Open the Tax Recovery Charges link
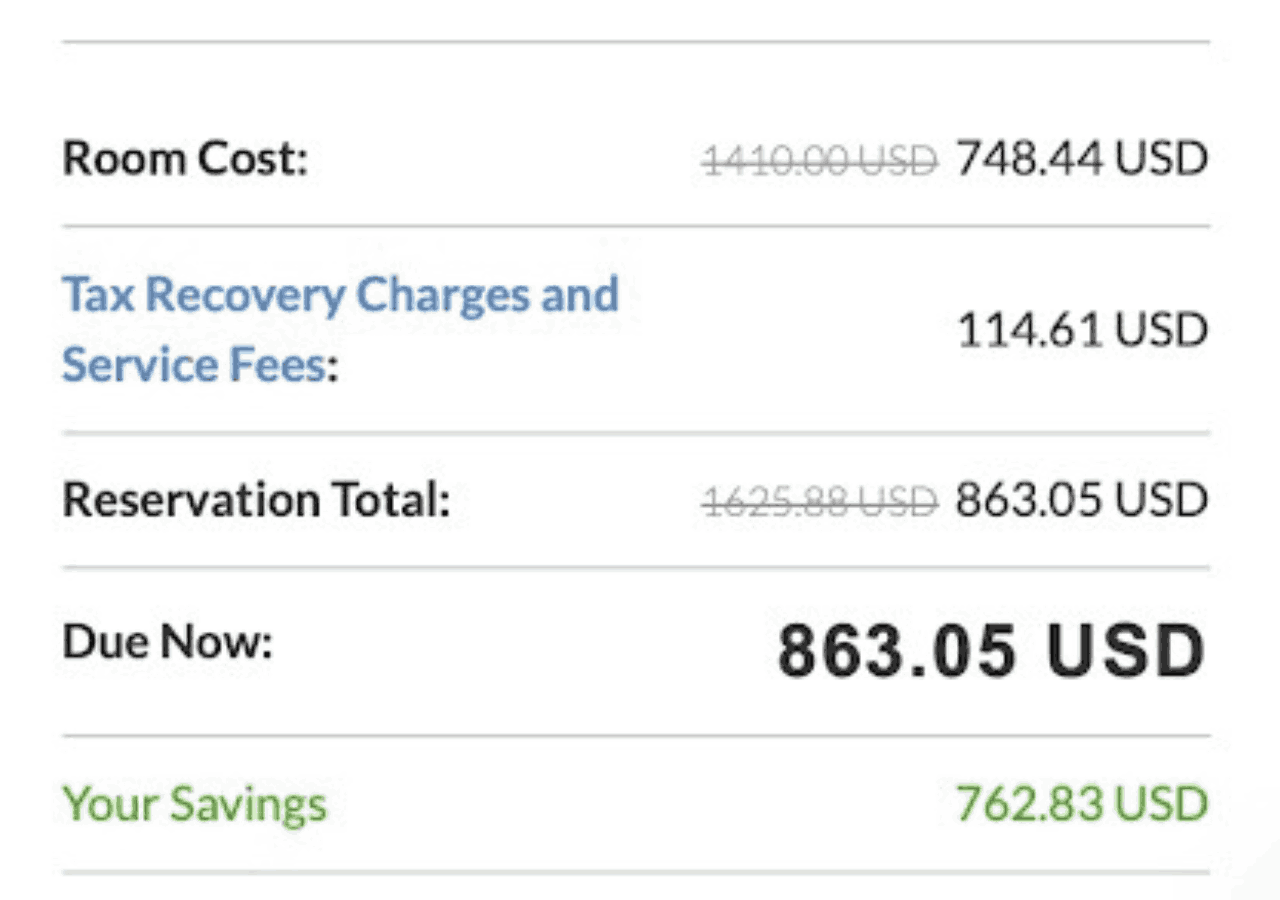1280x900 pixels. click(x=340, y=295)
